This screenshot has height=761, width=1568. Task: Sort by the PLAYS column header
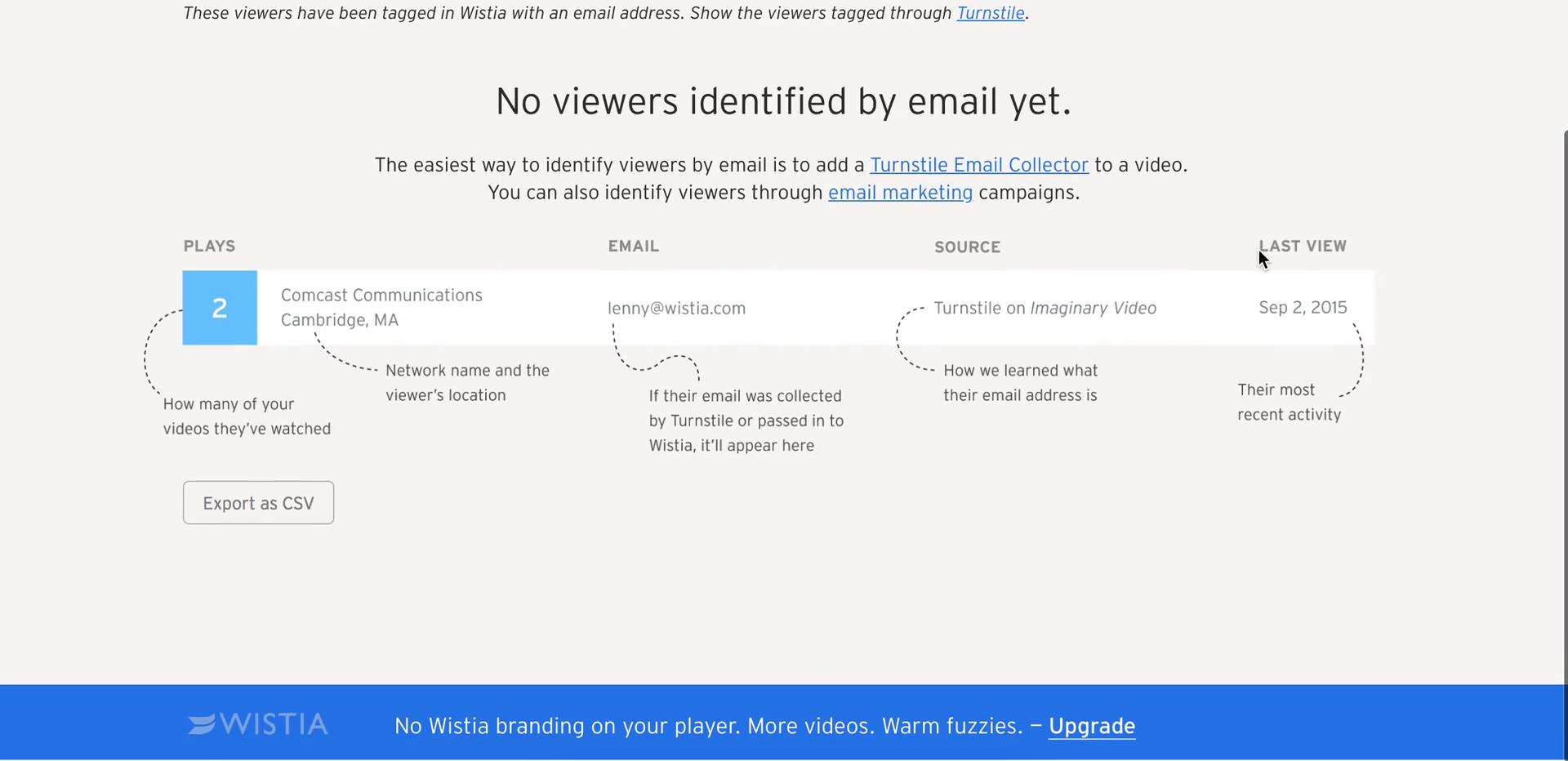(x=209, y=246)
